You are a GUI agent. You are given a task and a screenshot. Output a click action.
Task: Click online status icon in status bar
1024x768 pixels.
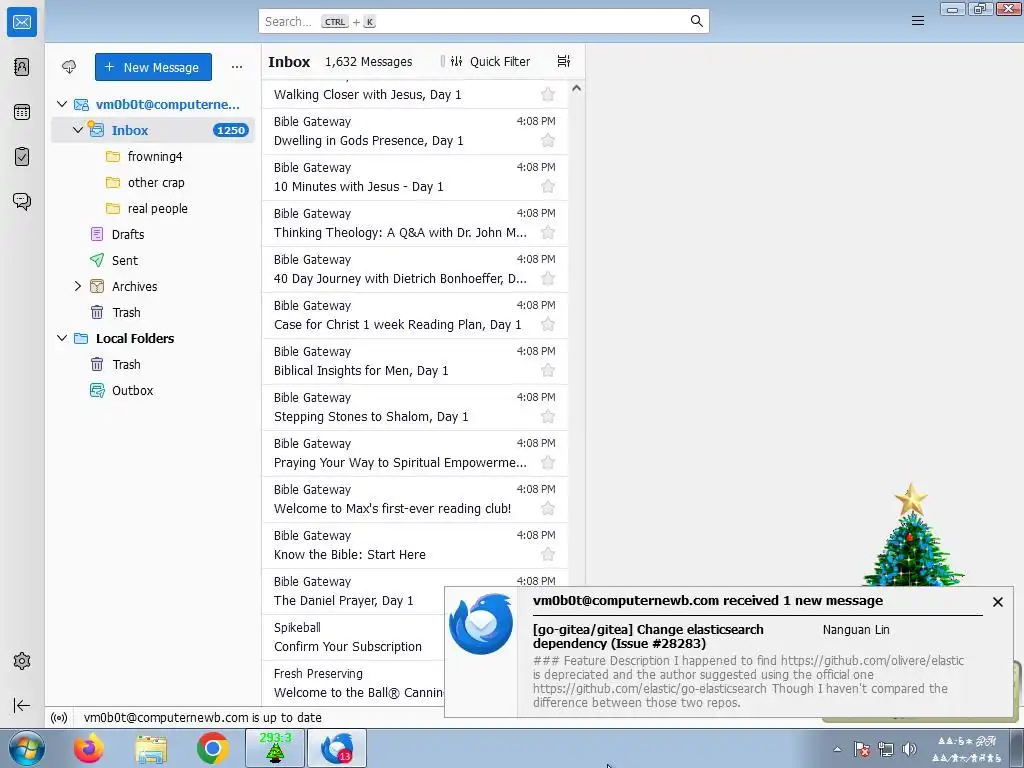59,718
